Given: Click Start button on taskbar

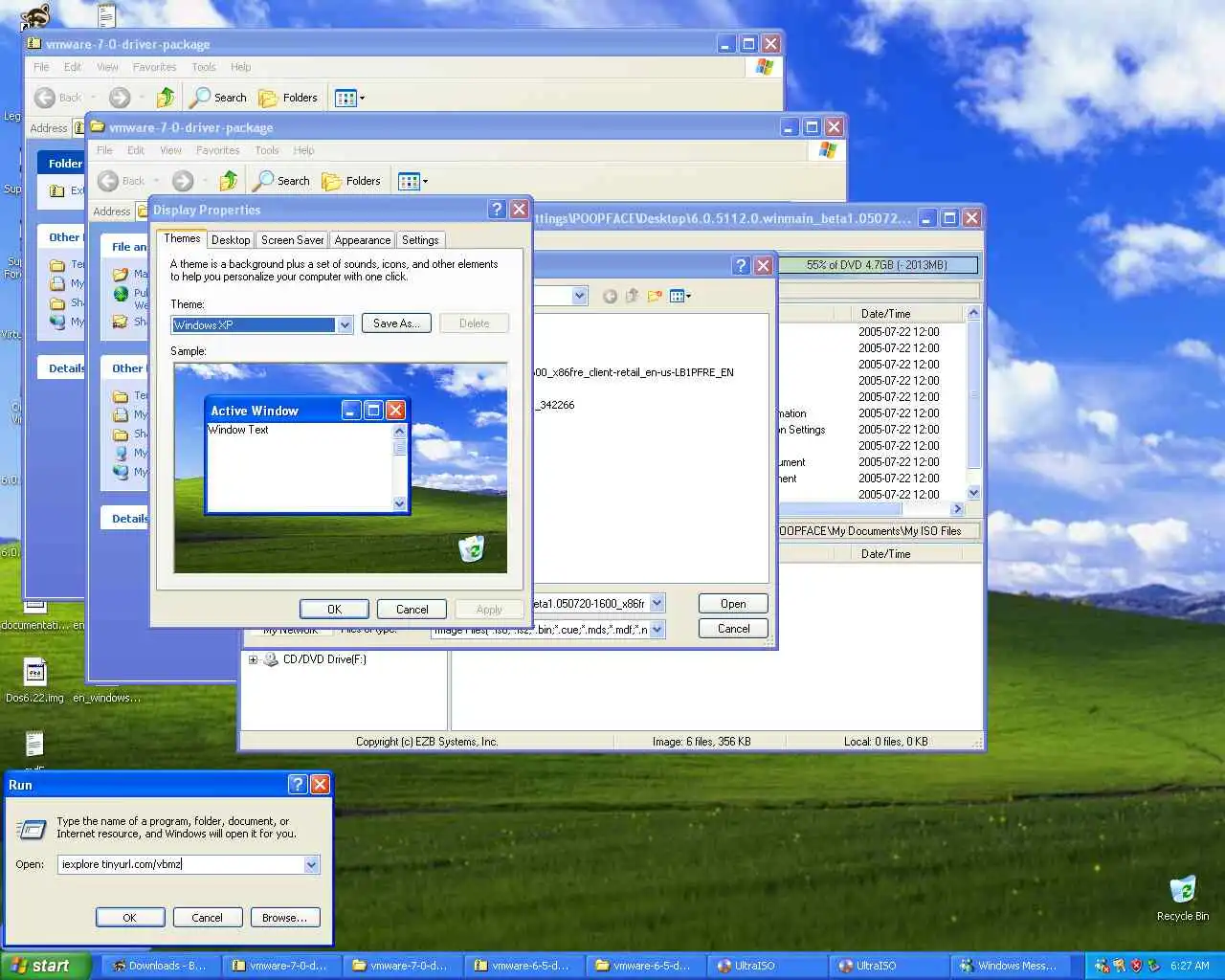Looking at the screenshot, I should tap(45, 966).
